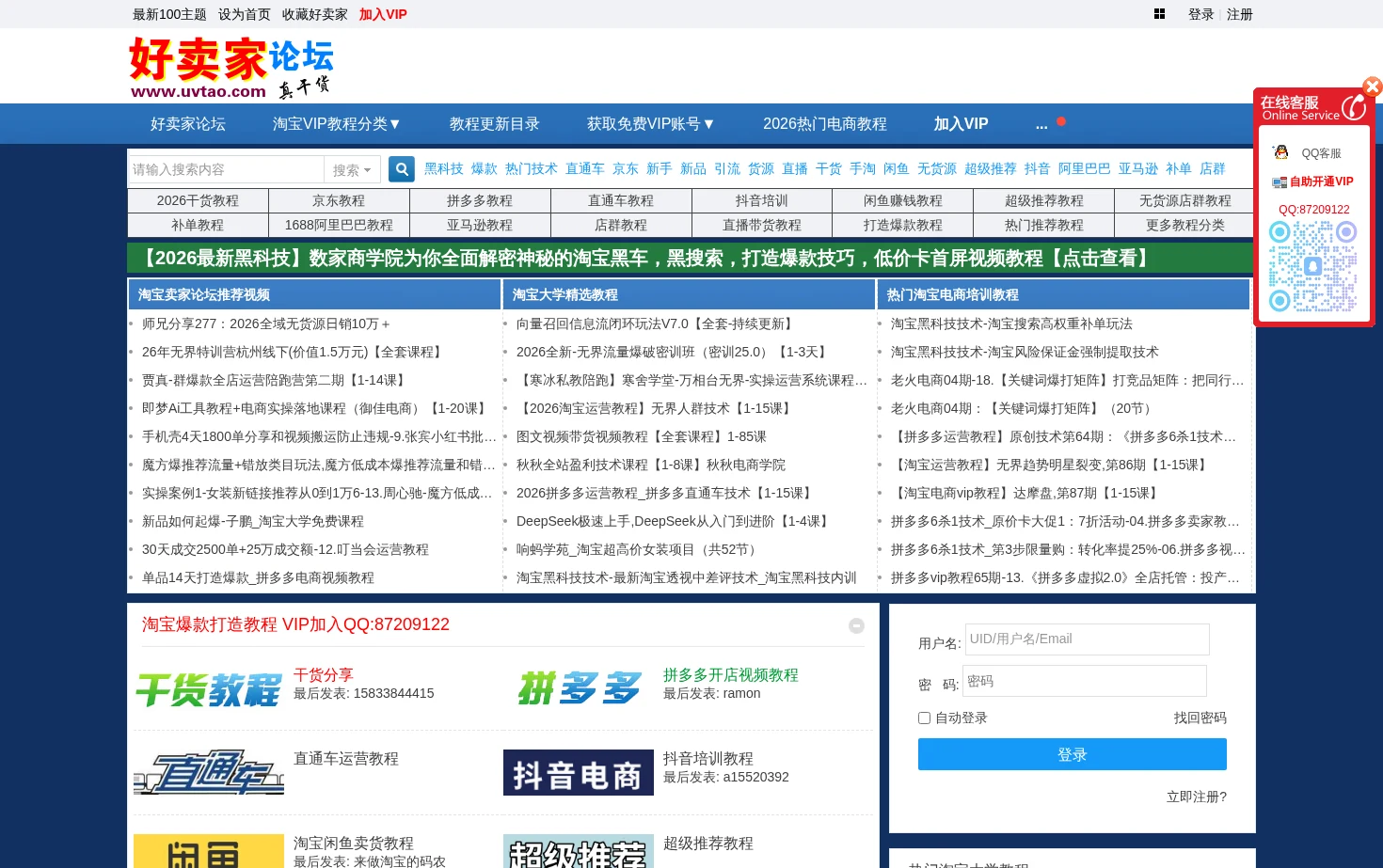Open the 直通车运营教程 forum link
The height and width of the screenshot is (868, 1383).
coord(346,759)
